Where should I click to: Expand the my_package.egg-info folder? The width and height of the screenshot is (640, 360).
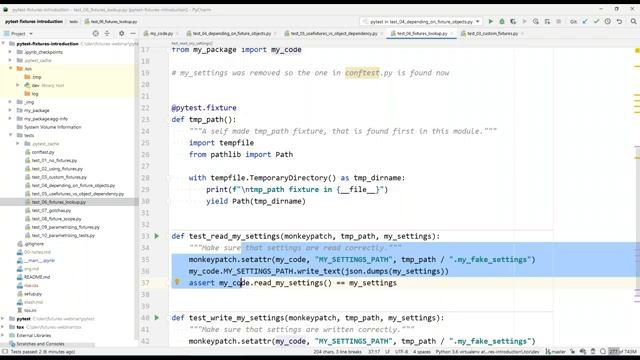[11, 118]
